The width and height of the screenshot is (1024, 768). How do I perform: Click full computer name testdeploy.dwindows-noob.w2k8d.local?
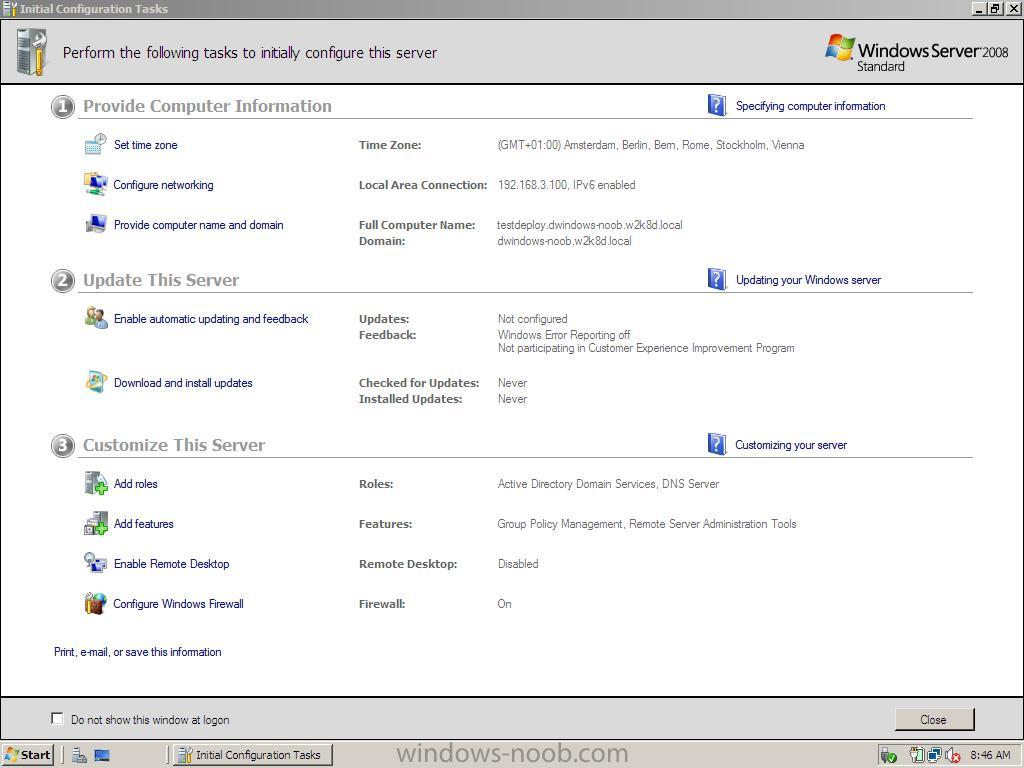coord(590,225)
